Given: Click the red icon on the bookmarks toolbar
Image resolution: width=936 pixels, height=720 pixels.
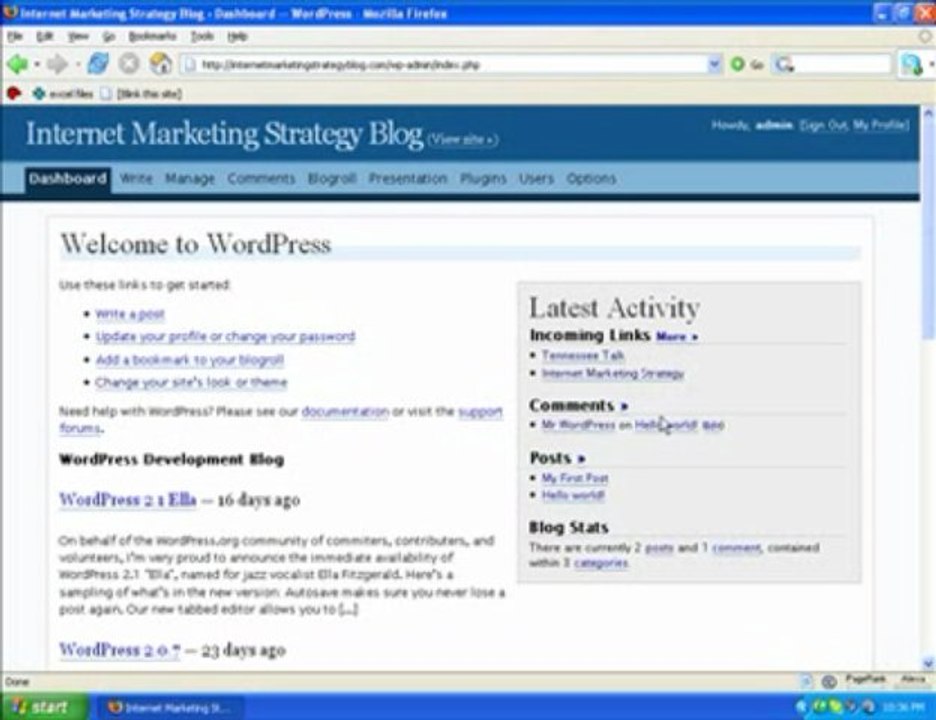Looking at the screenshot, I should point(14,93).
